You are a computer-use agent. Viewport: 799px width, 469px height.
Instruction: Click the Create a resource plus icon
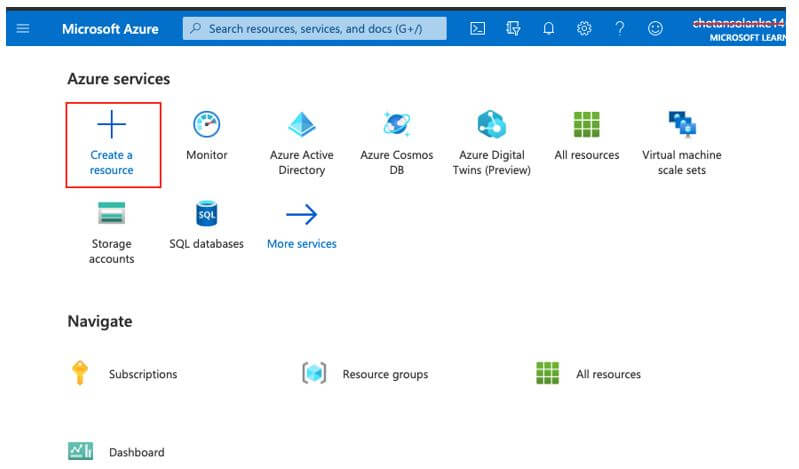(112, 124)
